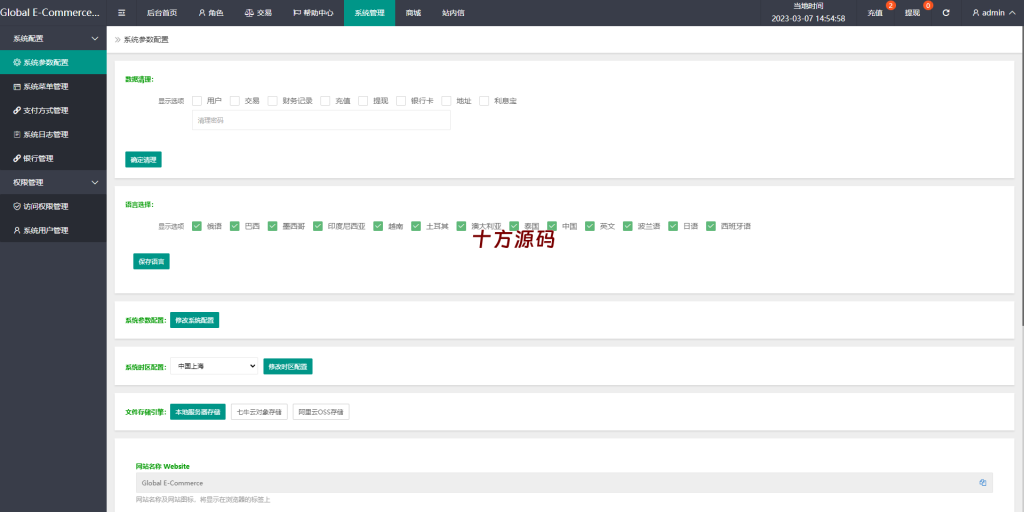Click shield icon beside 访问权限管理

click(x=17, y=206)
